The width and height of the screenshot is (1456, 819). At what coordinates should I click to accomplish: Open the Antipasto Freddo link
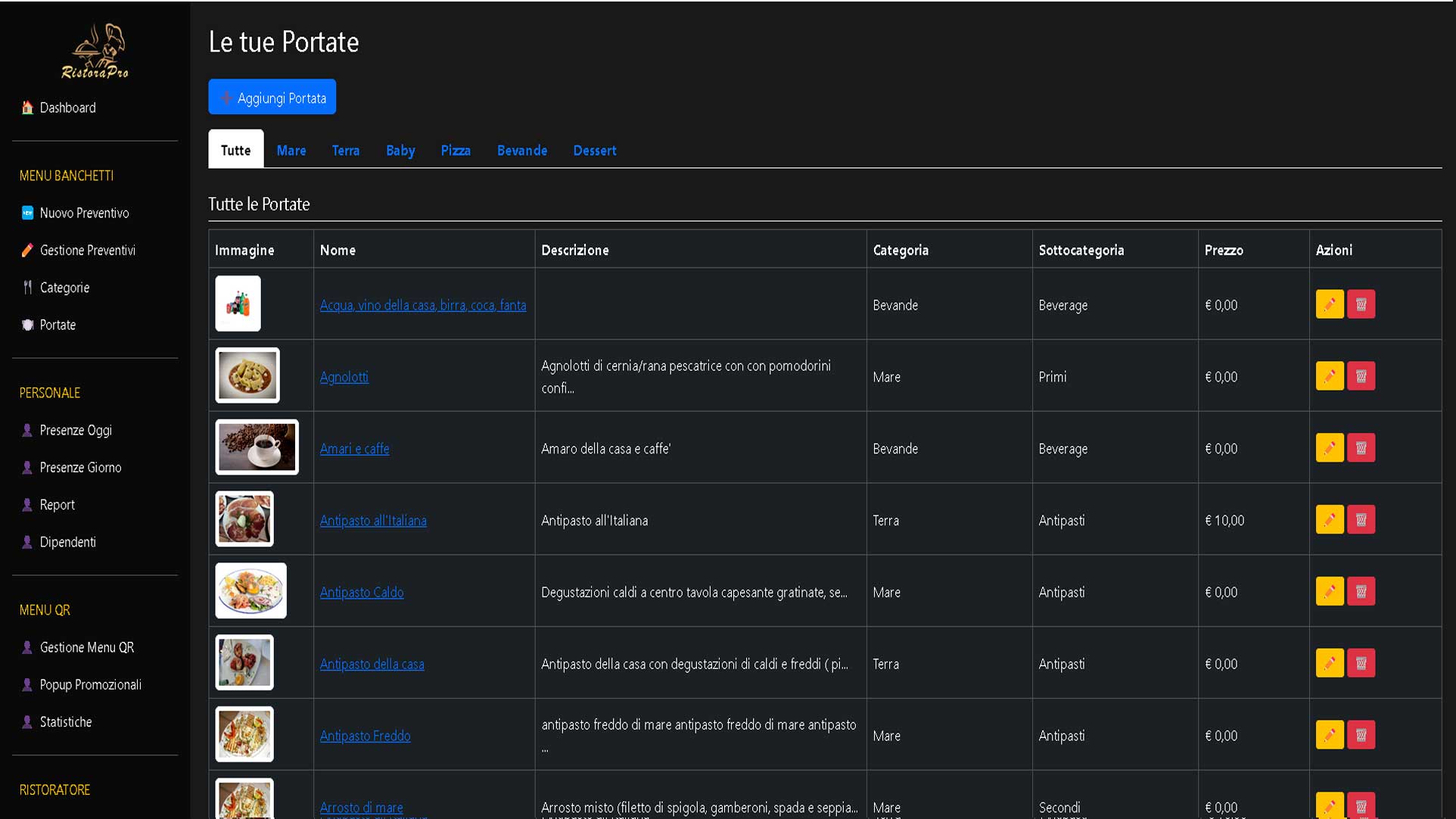click(366, 736)
